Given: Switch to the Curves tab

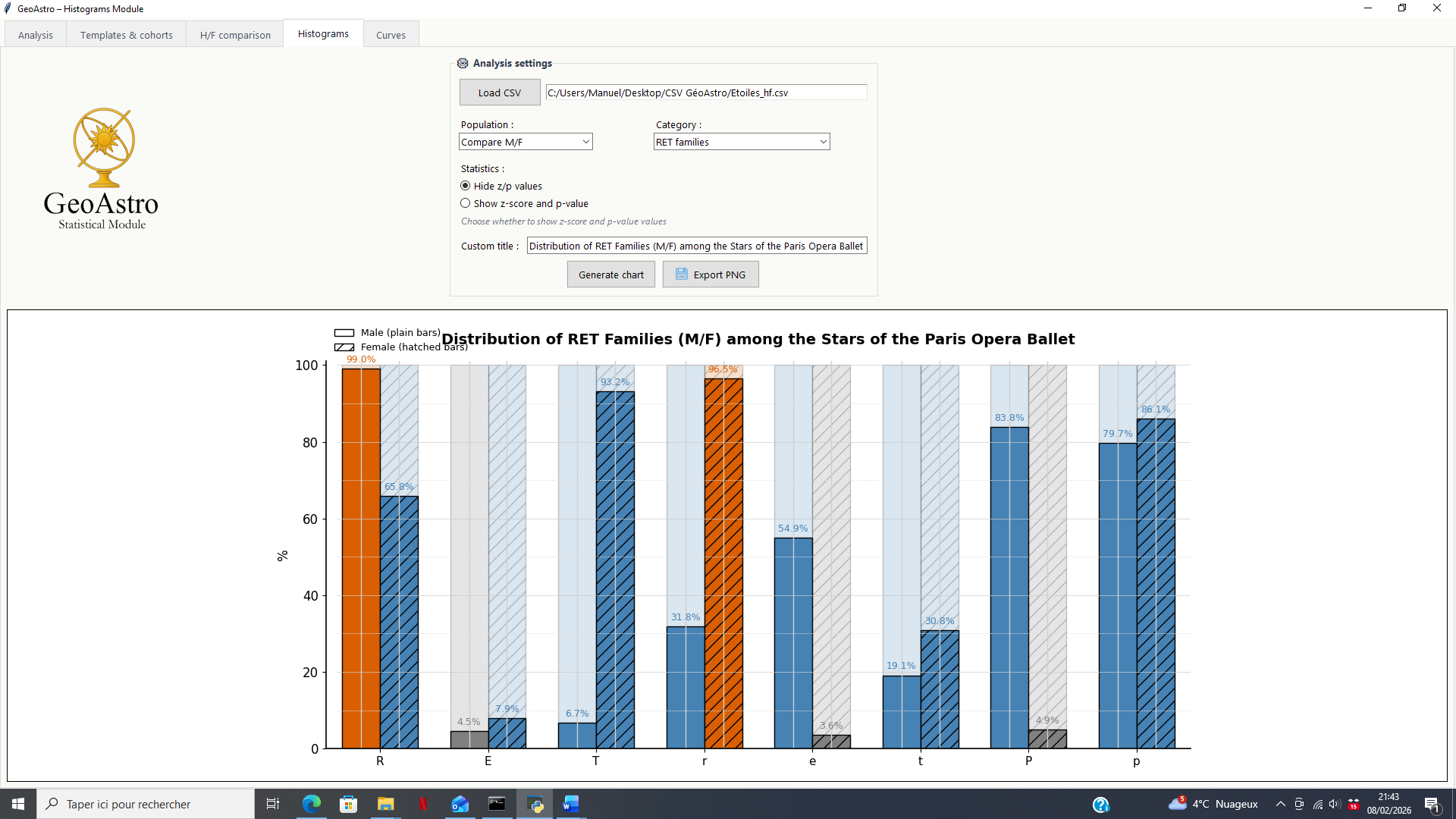Looking at the screenshot, I should [x=391, y=35].
